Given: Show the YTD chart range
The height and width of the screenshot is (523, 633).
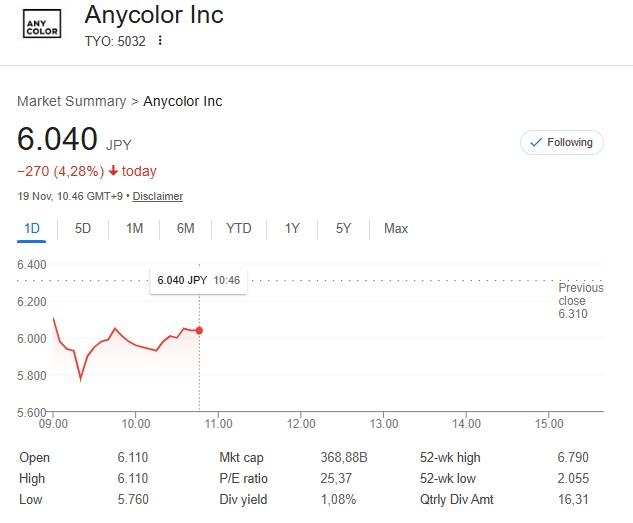Looking at the screenshot, I should 239,228.
